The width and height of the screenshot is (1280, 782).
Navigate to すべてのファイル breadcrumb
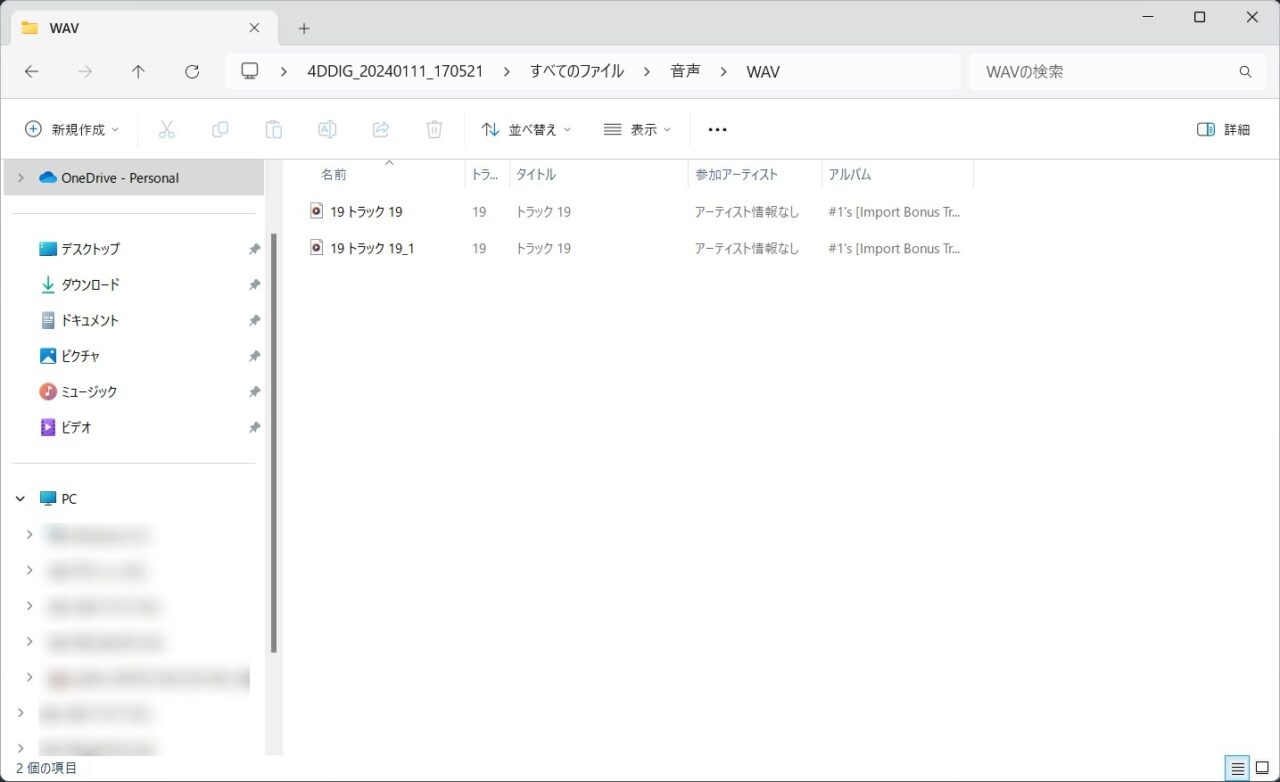coord(577,72)
